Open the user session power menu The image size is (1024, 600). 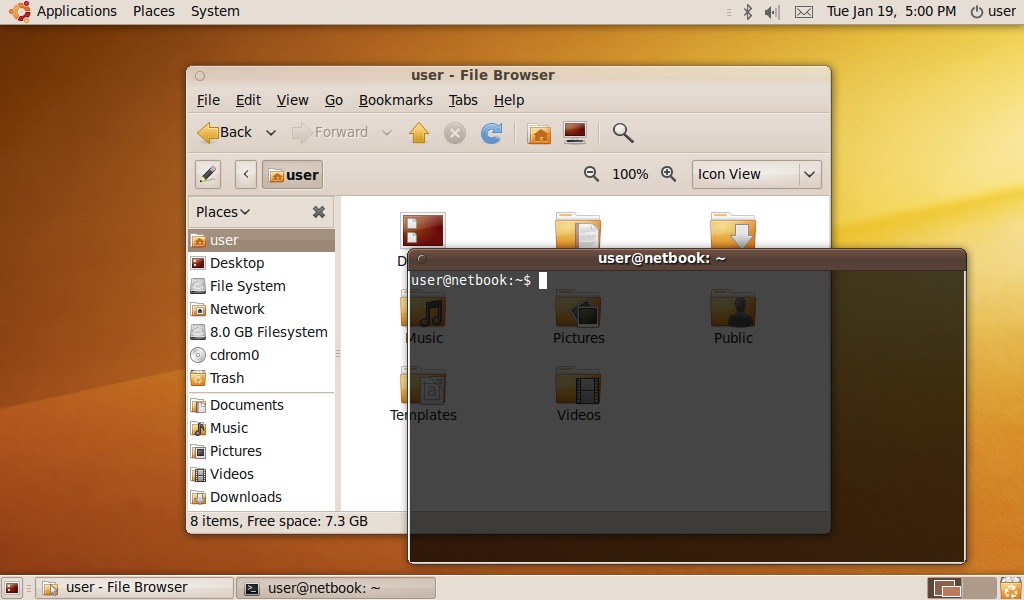point(993,11)
